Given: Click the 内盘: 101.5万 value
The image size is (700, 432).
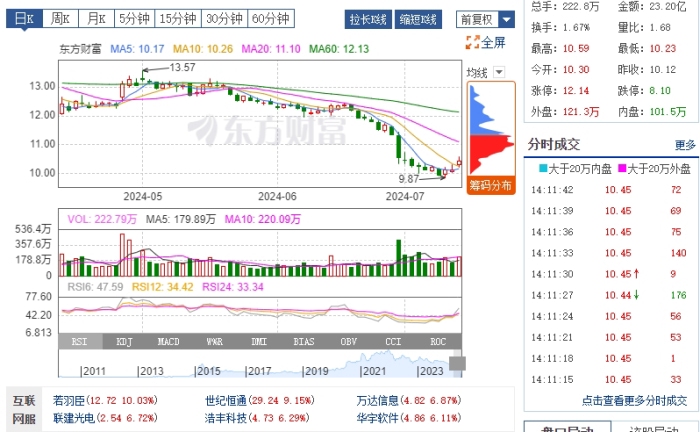Looking at the screenshot, I should click(x=668, y=112).
